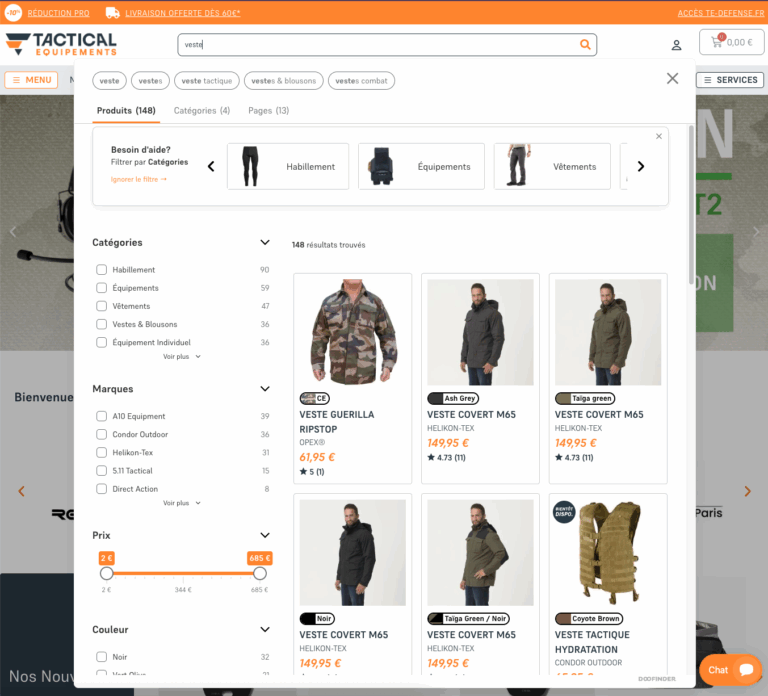The width and height of the screenshot is (768, 696).
Task: Show previous category filter with left arrow
Action: [211, 167]
